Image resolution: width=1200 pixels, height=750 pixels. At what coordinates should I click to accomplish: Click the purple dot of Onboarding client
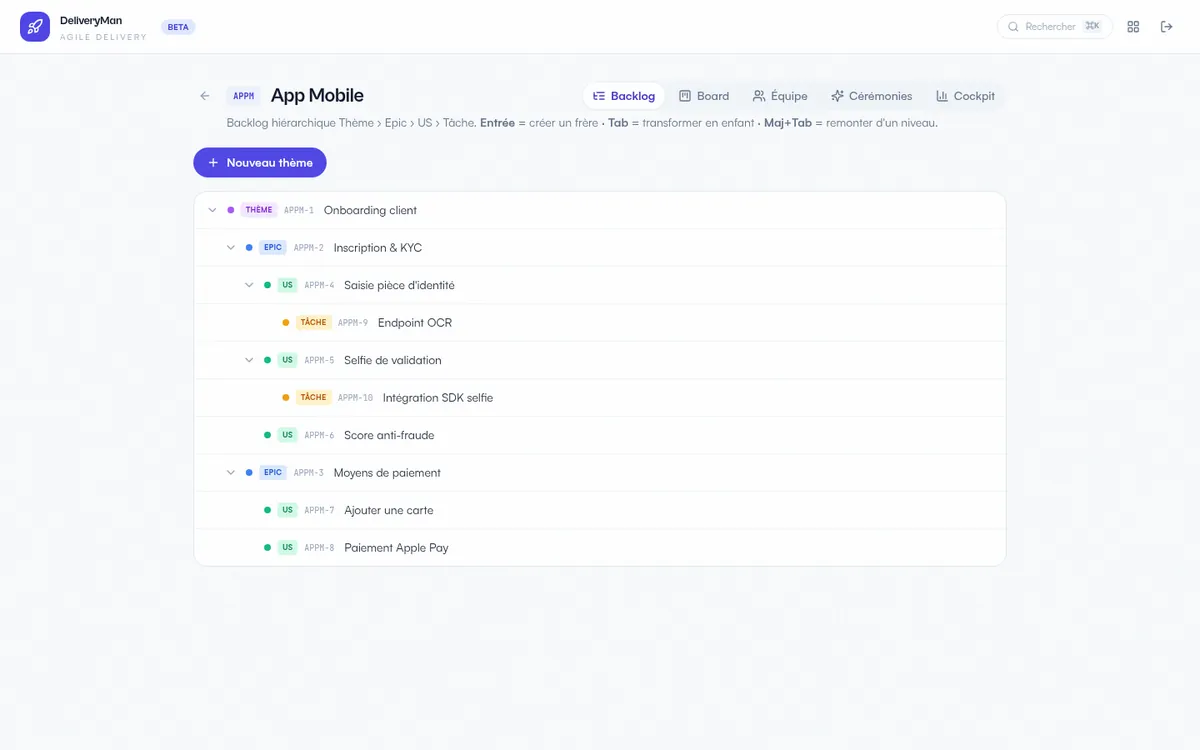pyautogui.click(x=231, y=210)
